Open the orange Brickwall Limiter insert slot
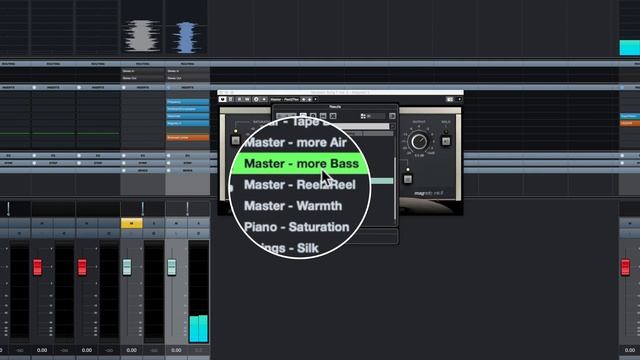 (188, 138)
